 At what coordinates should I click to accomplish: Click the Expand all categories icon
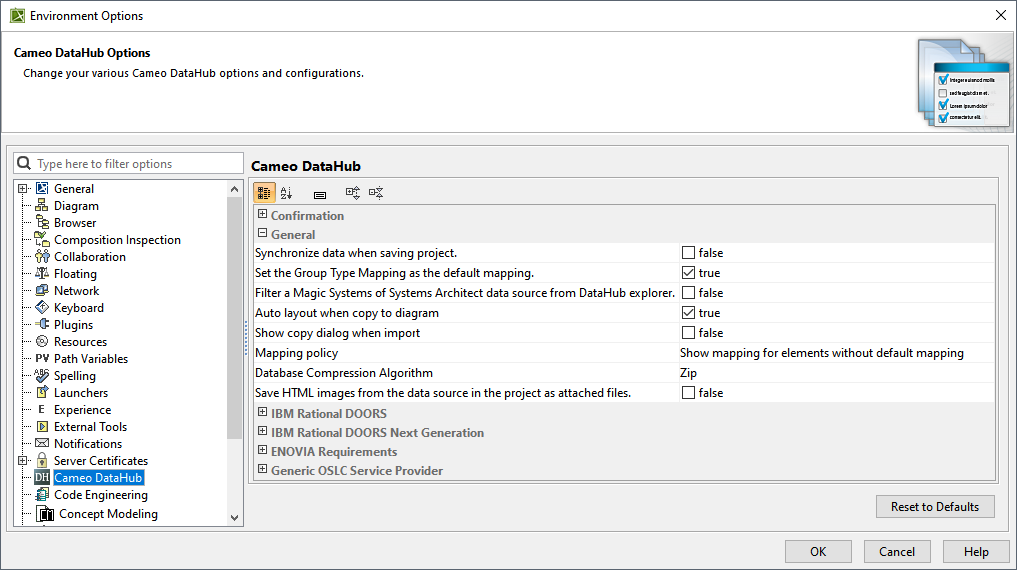353,193
